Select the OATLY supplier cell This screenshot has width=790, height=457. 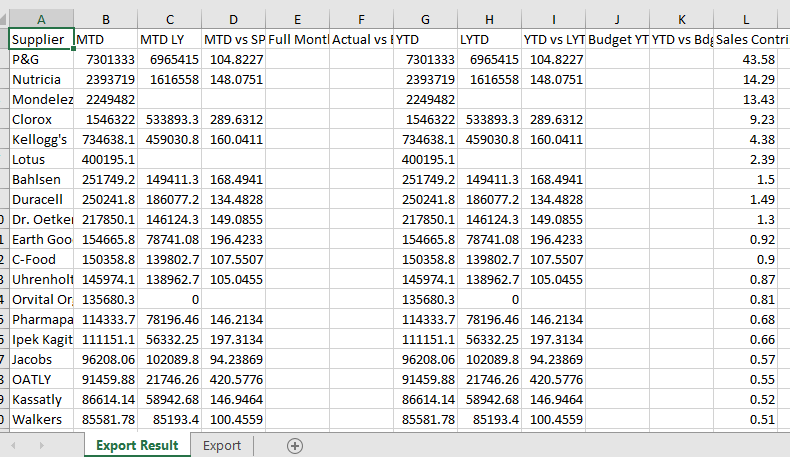41,379
